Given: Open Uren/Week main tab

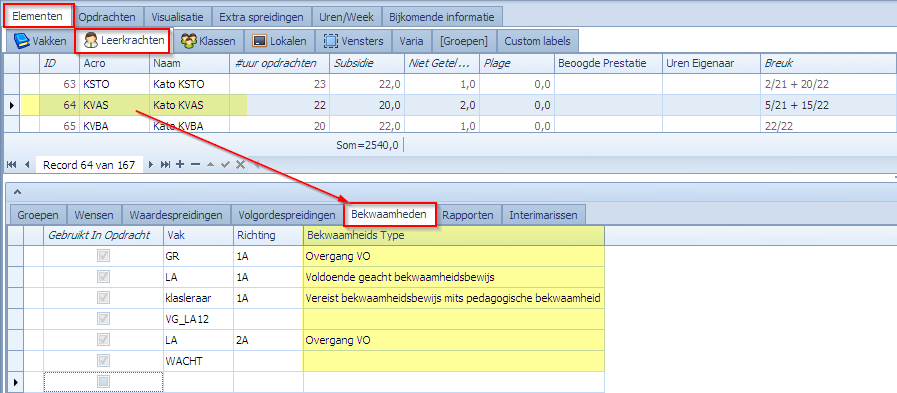Looking at the screenshot, I should [346, 17].
